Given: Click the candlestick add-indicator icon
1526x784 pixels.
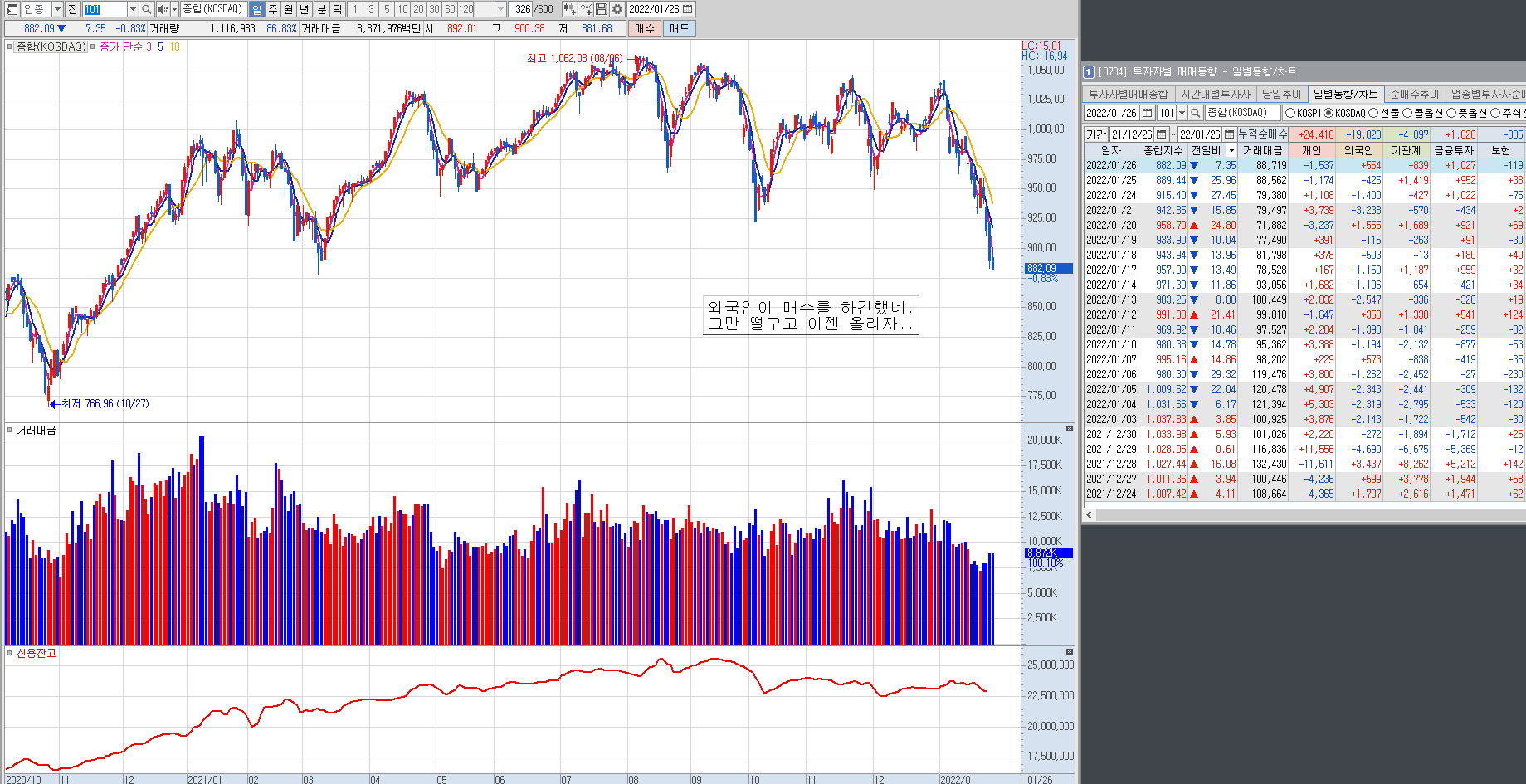Looking at the screenshot, I should (x=569, y=9).
